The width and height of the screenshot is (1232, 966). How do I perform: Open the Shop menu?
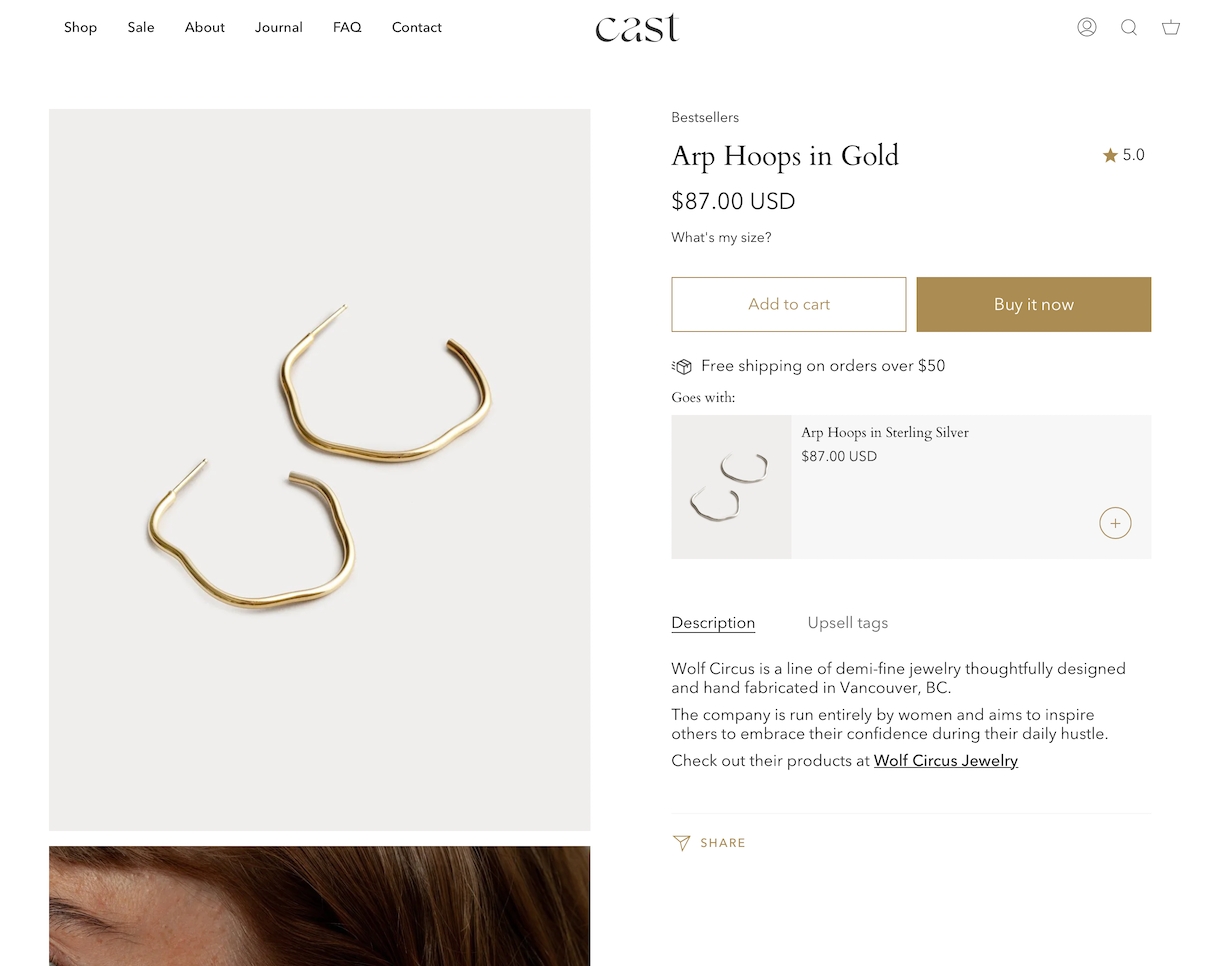(80, 27)
